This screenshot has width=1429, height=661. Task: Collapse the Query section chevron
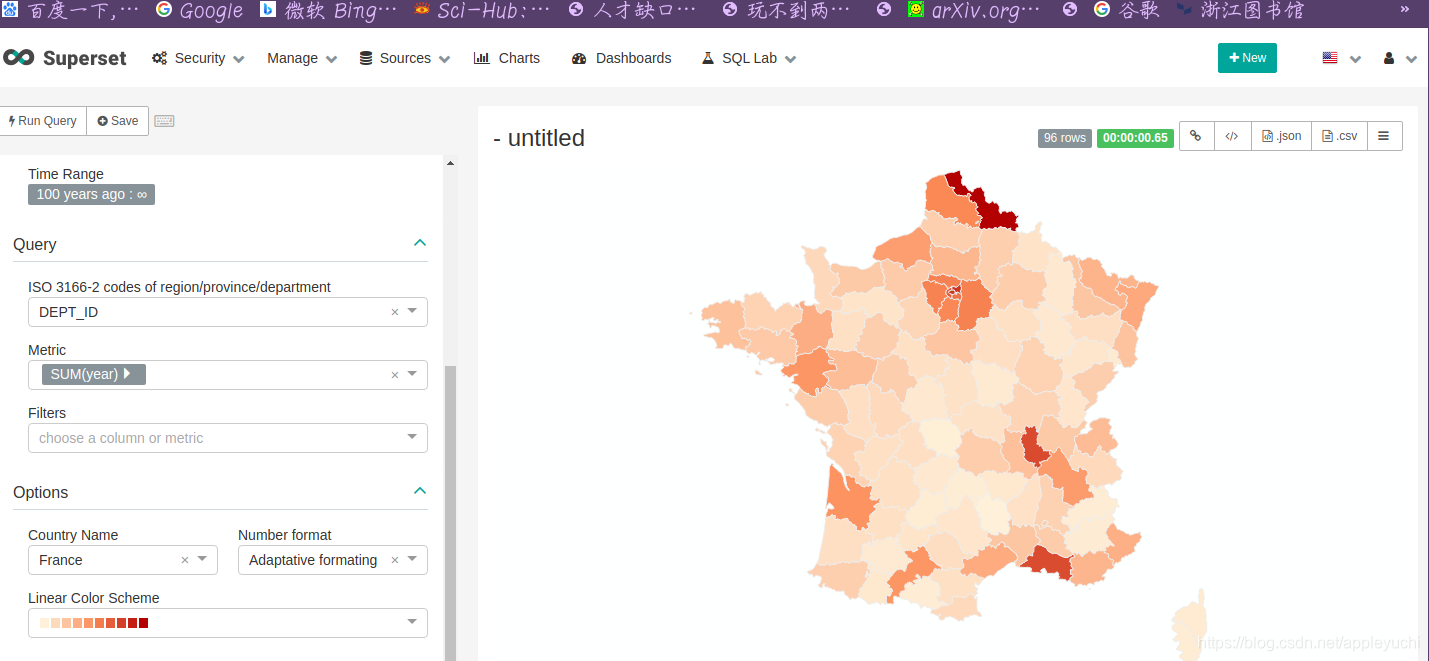coord(420,243)
